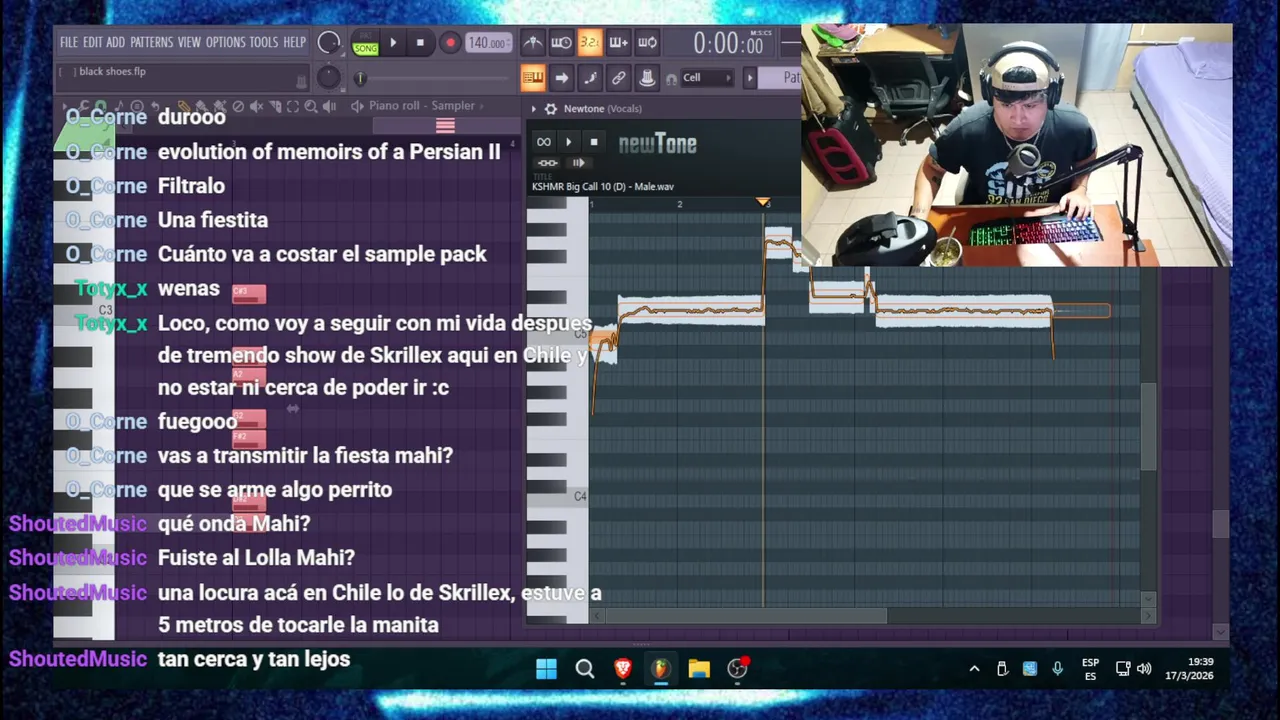This screenshot has height=720, width=1280.
Task: Open the Cell snap dropdown
Action: point(707,78)
